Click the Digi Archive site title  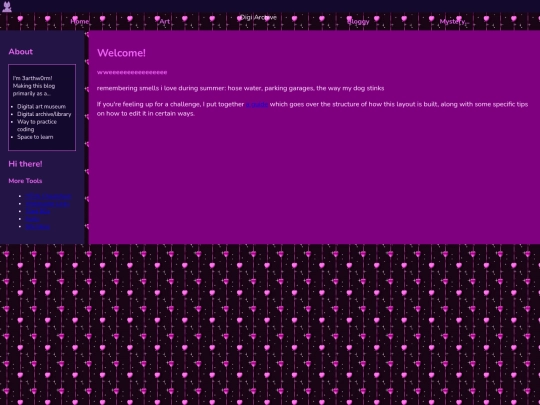click(258, 17)
